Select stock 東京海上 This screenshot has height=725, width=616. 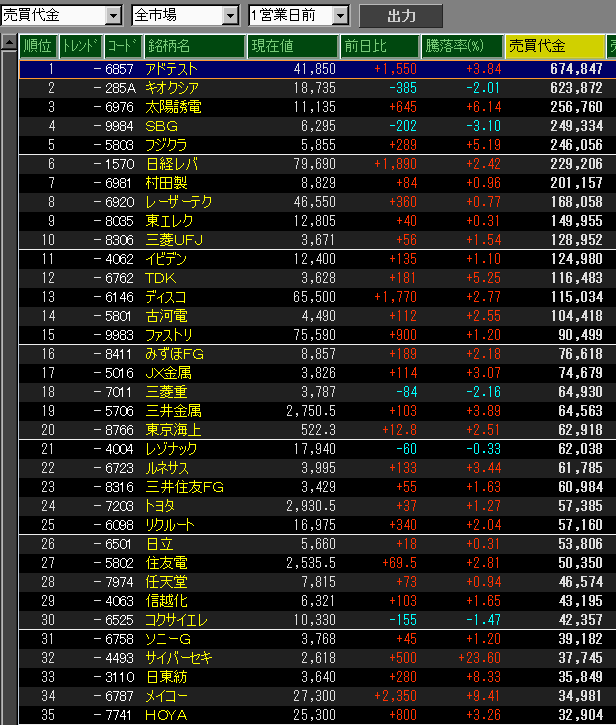coord(173,430)
